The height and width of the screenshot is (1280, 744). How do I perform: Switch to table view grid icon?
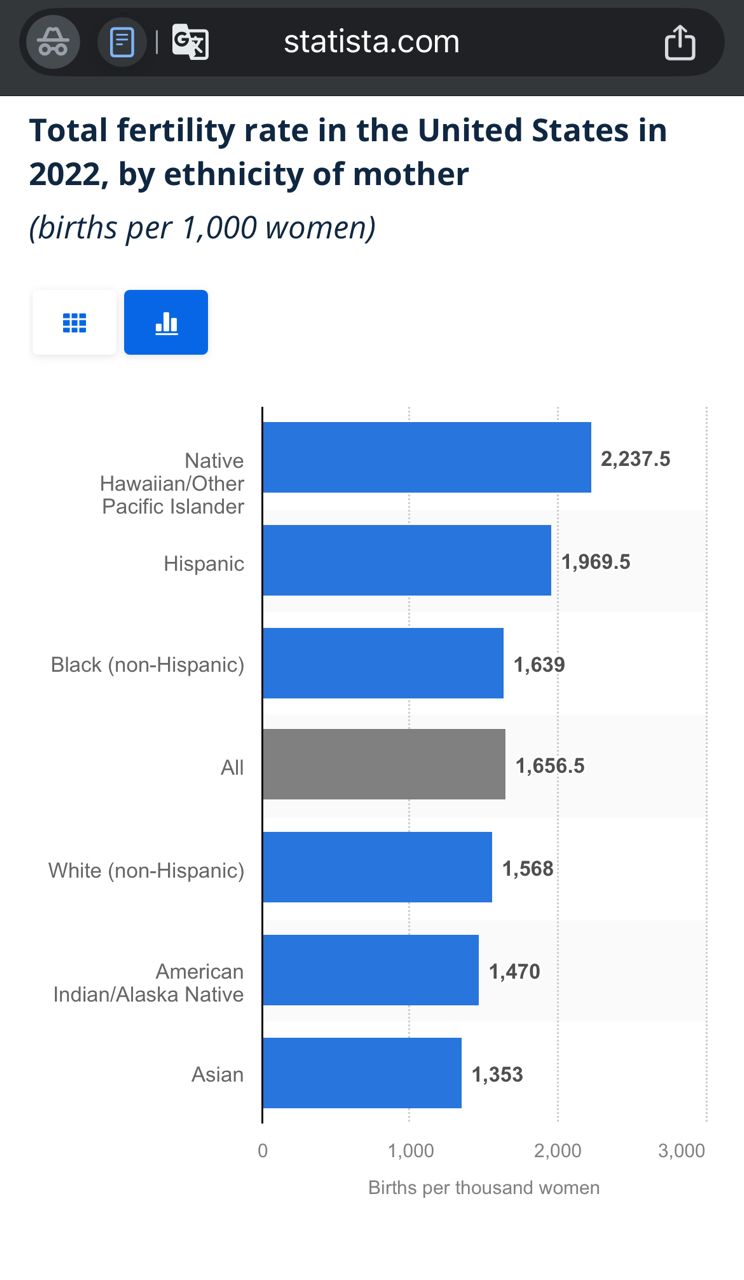pyautogui.click(x=75, y=323)
